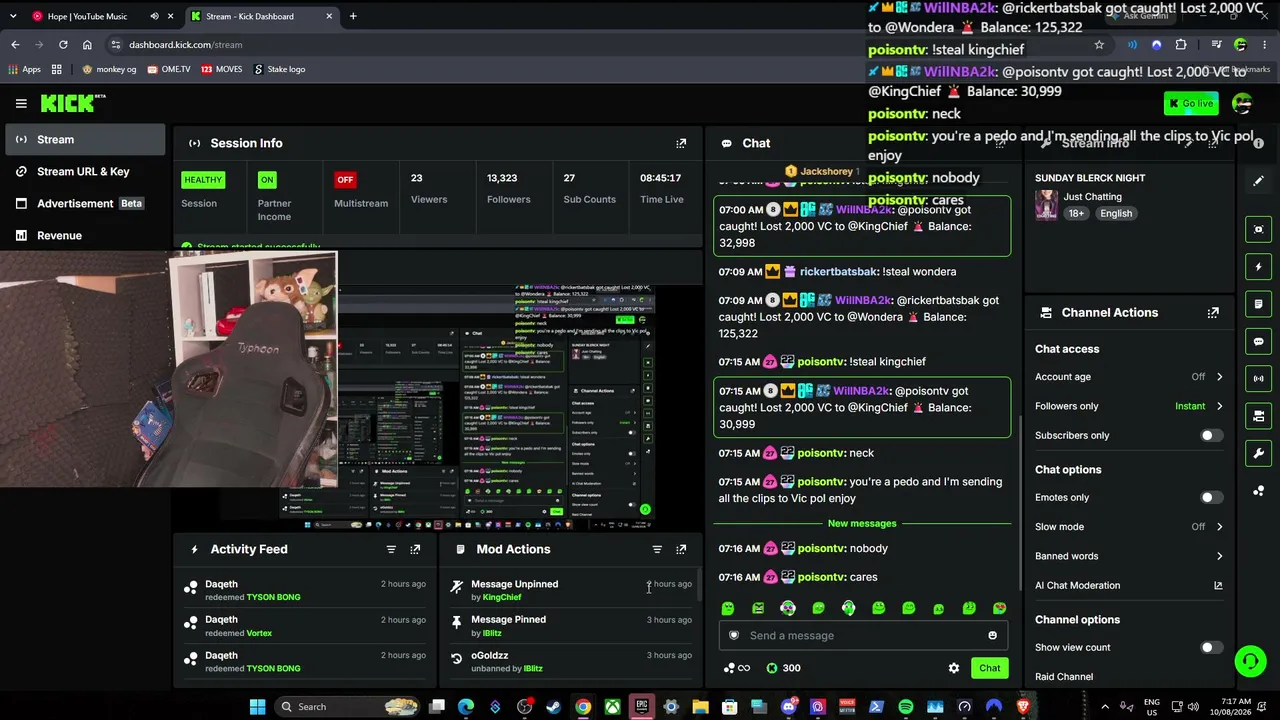1280x720 pixels.
Task: Open the Stake logo bookmark
Action: (x=279, y=69)
